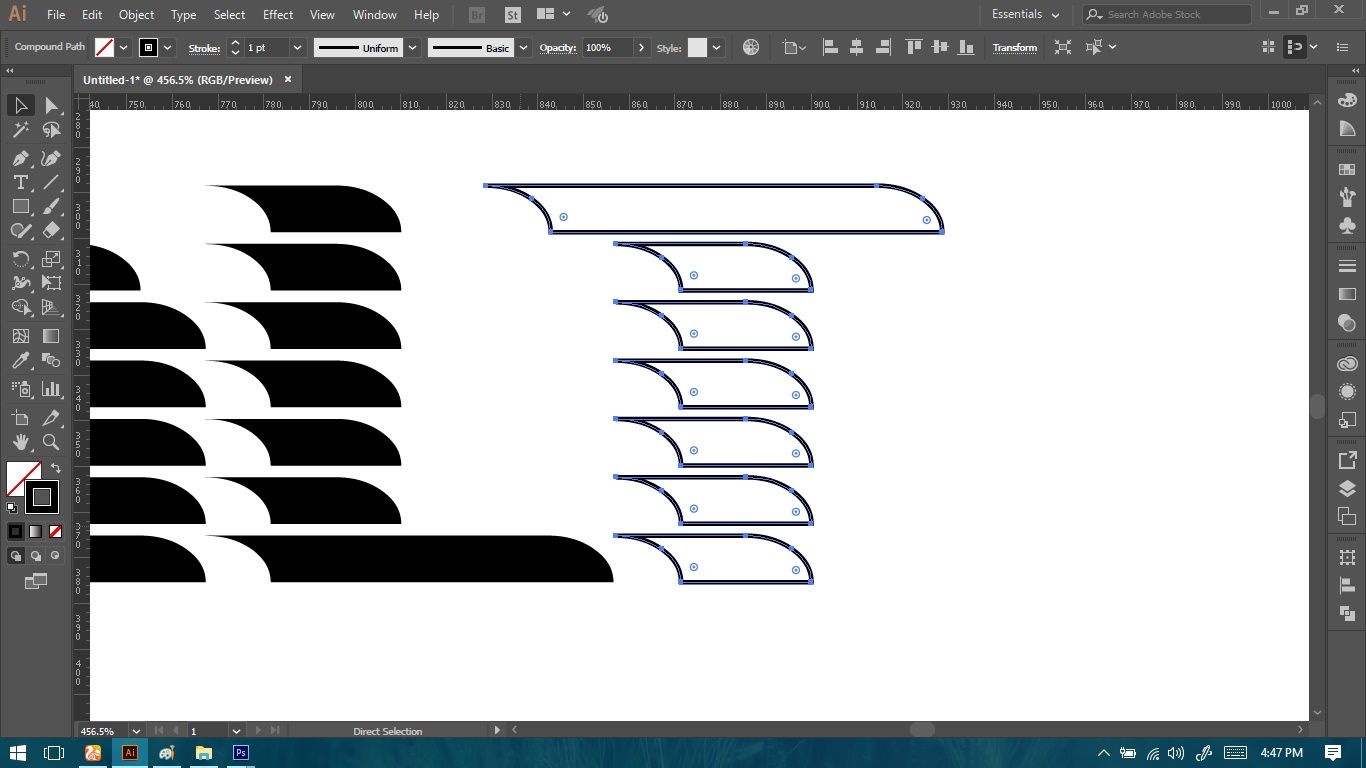Open the Effect menu
This screenshot has height=768, width=1366.
click(278, 15)
